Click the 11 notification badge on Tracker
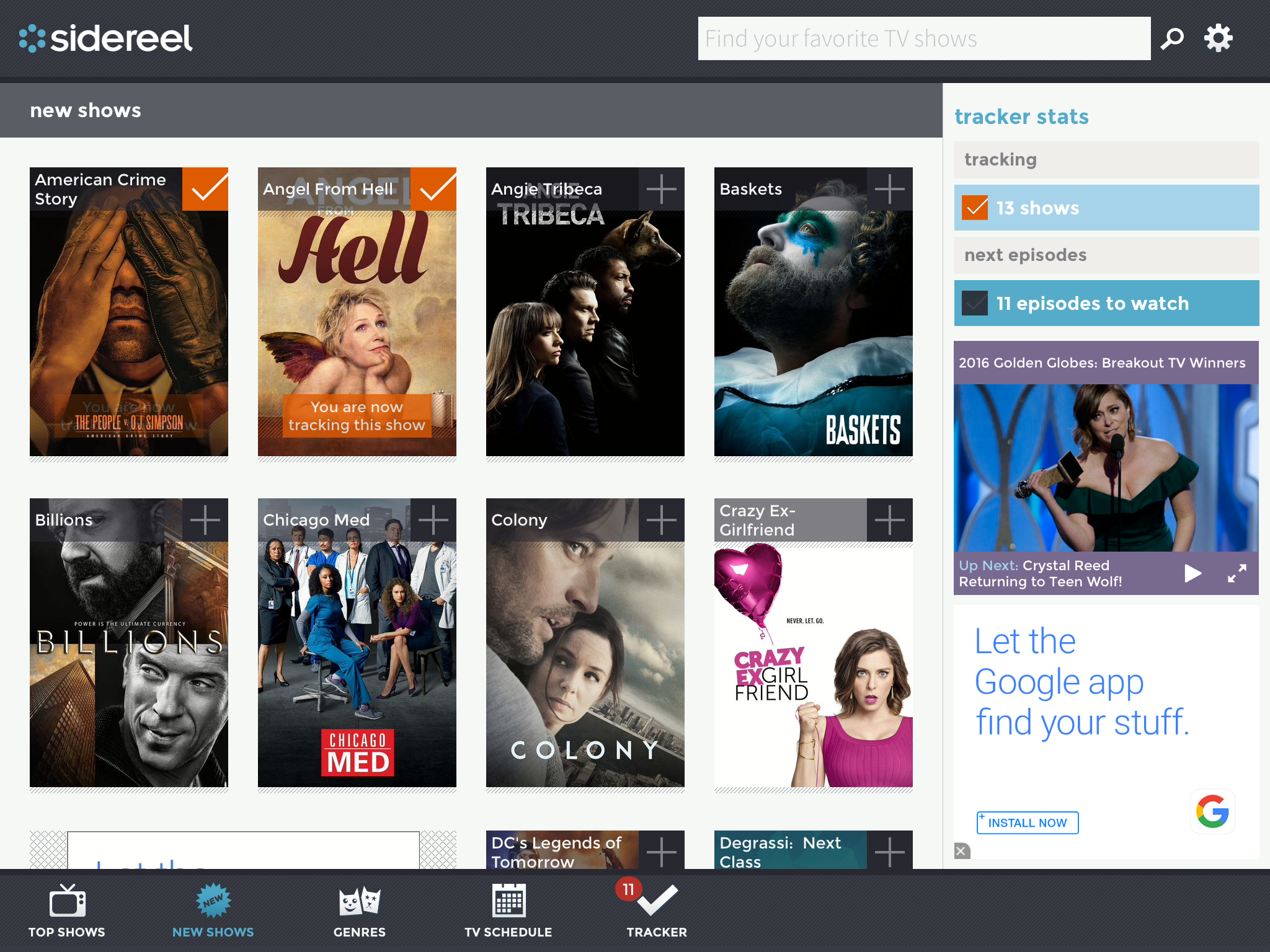Viewport: 1270px width, 952px height. [x=628, y=889]
